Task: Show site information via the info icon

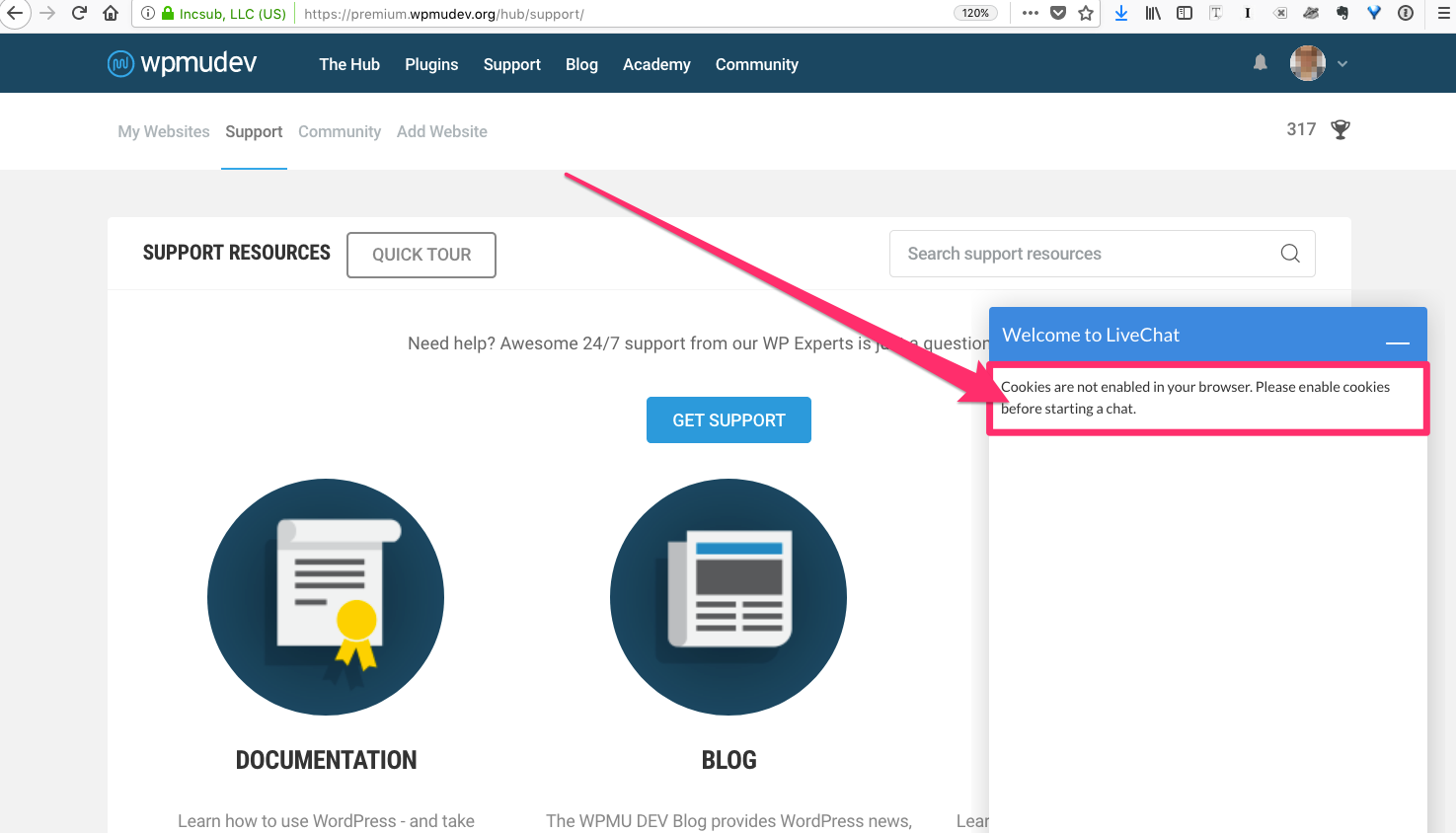Action: (147, 14)
